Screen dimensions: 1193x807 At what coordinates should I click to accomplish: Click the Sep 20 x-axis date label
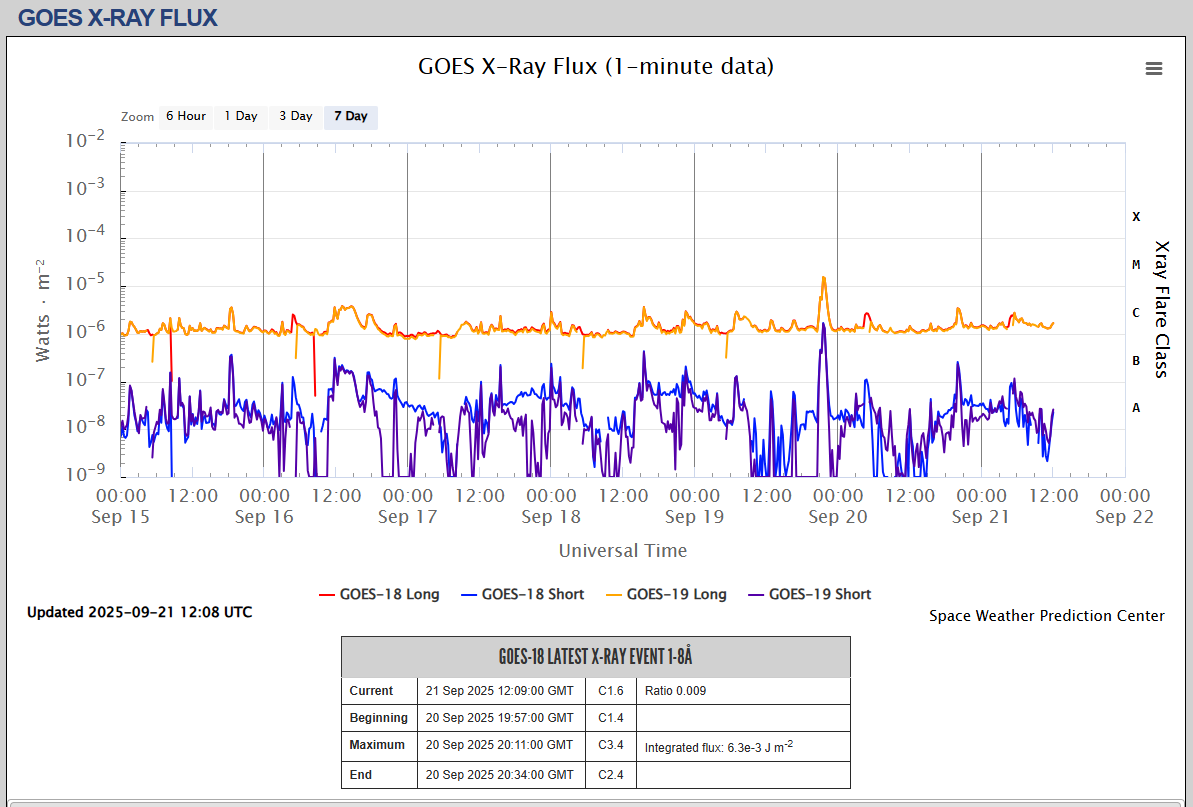click(838, 517)
